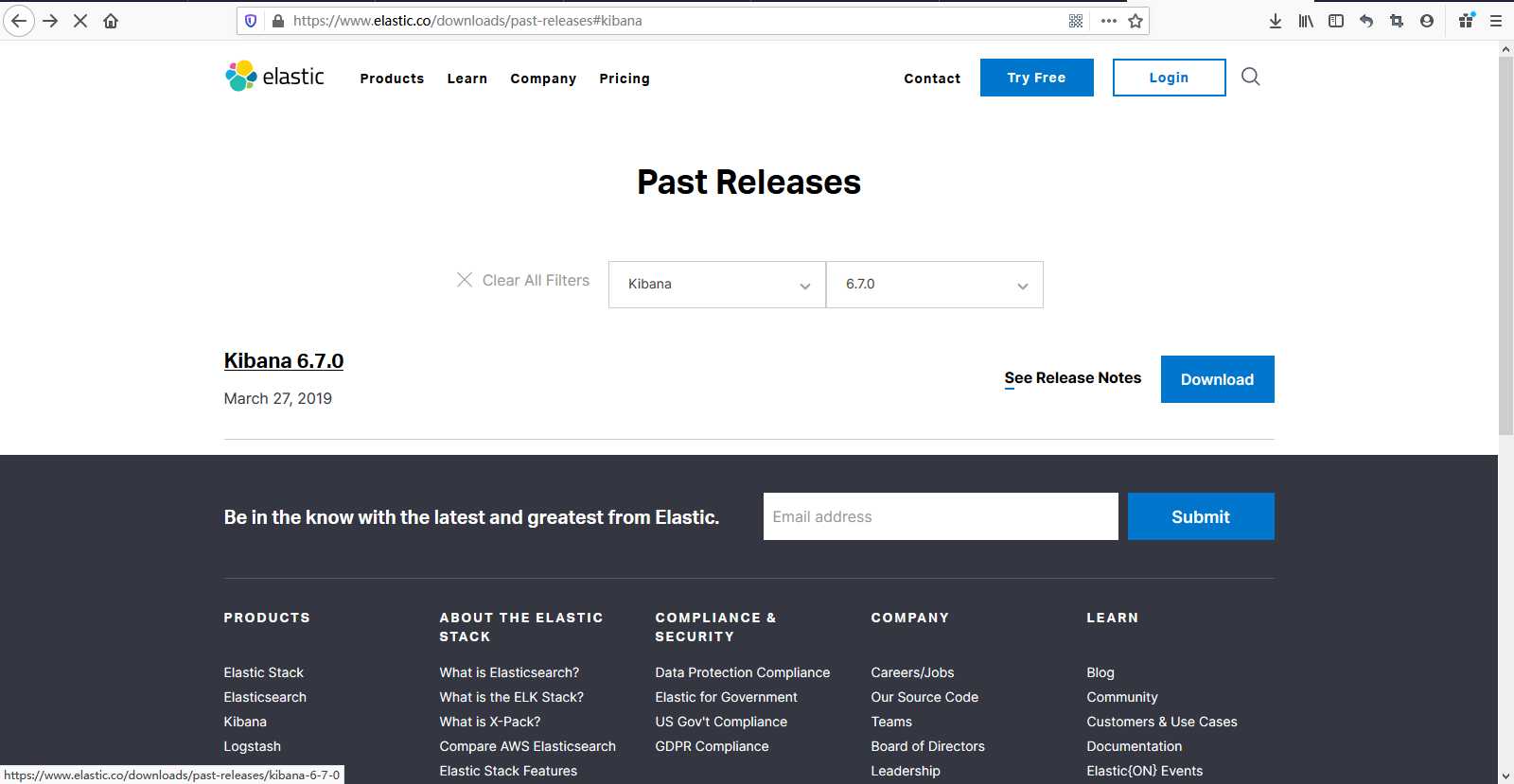The height and width of the screenshot is (784, 1514).
Task: Open the Learn navigation menu
Action: click(467, 78)
